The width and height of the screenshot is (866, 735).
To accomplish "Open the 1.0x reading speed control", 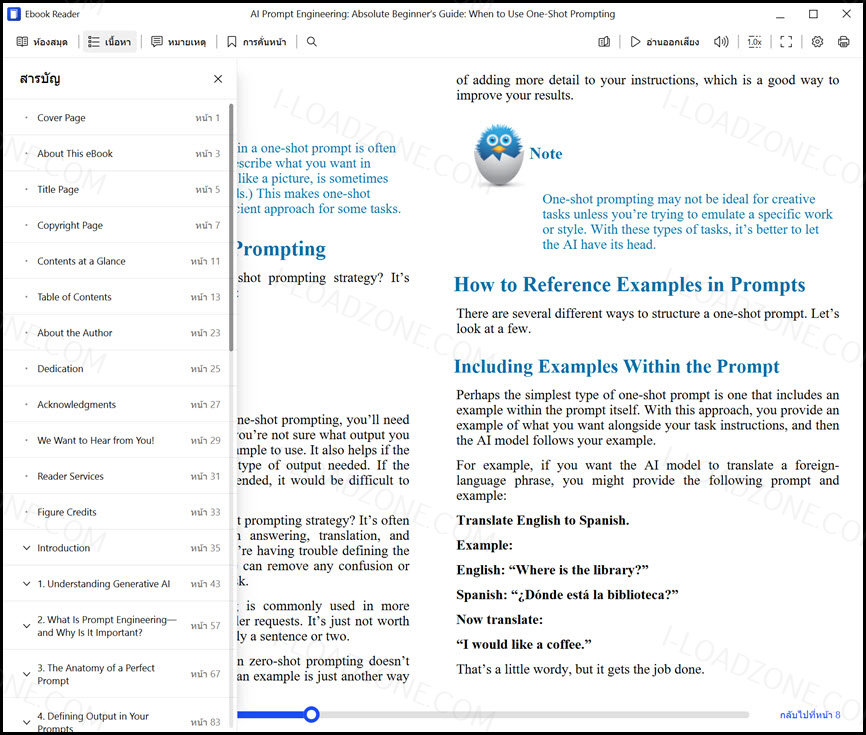I will click(x=754, y=42).
